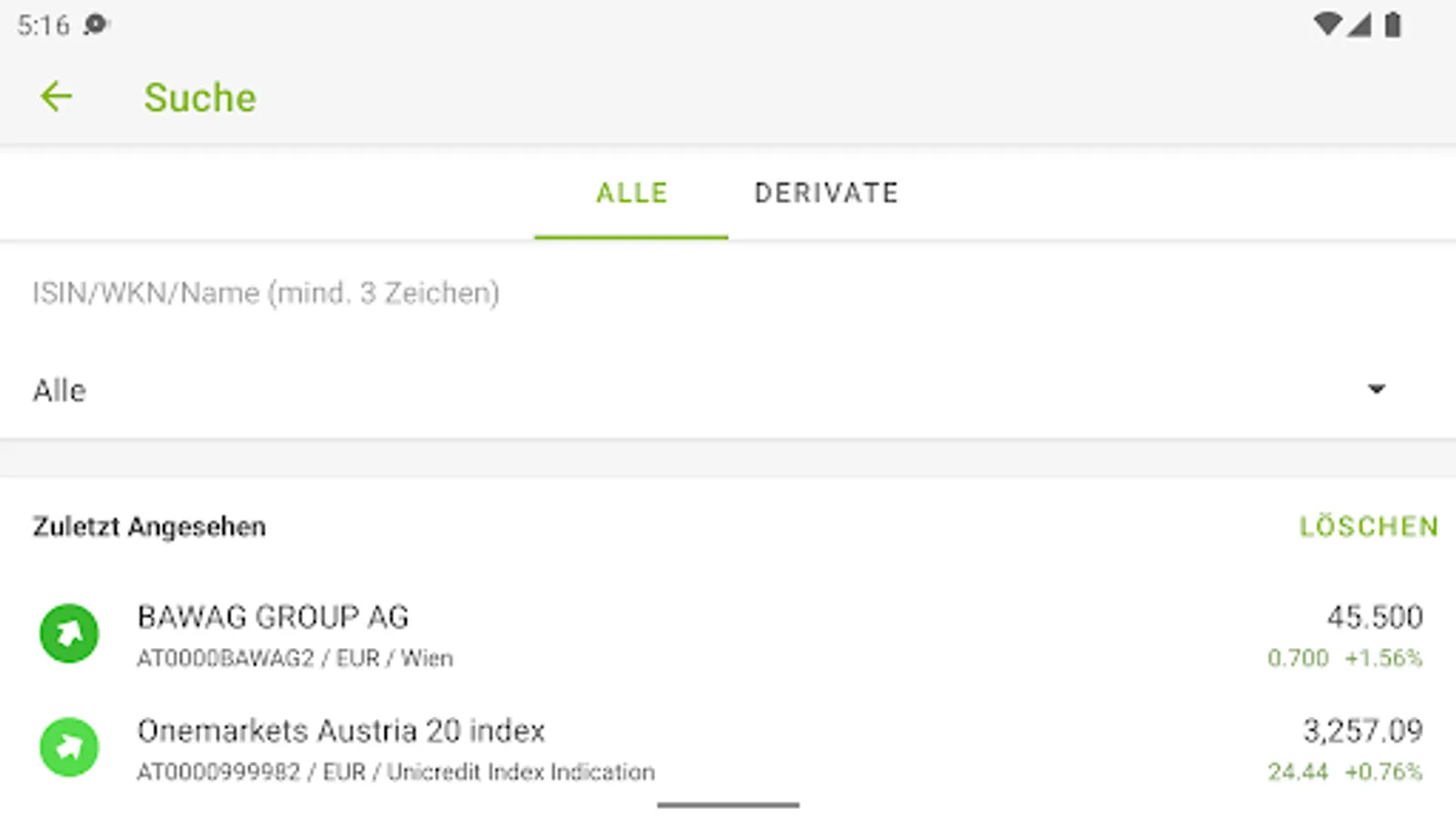Viewport: 1456px width, 819px height.
Task: Tap Onemarkets index value 3,257.09
Action: 1362,731
